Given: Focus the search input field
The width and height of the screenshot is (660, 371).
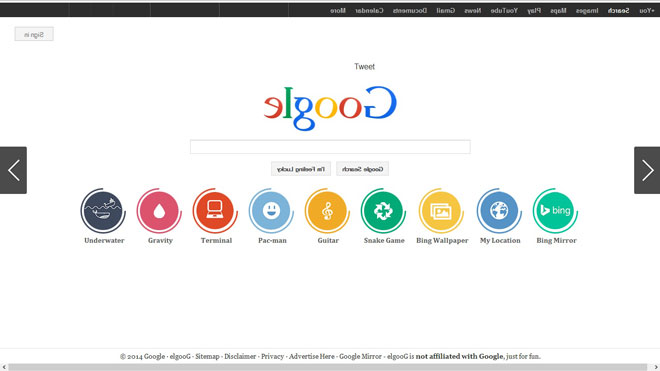Looking at the screenshot, I should (x=330, y=147).
